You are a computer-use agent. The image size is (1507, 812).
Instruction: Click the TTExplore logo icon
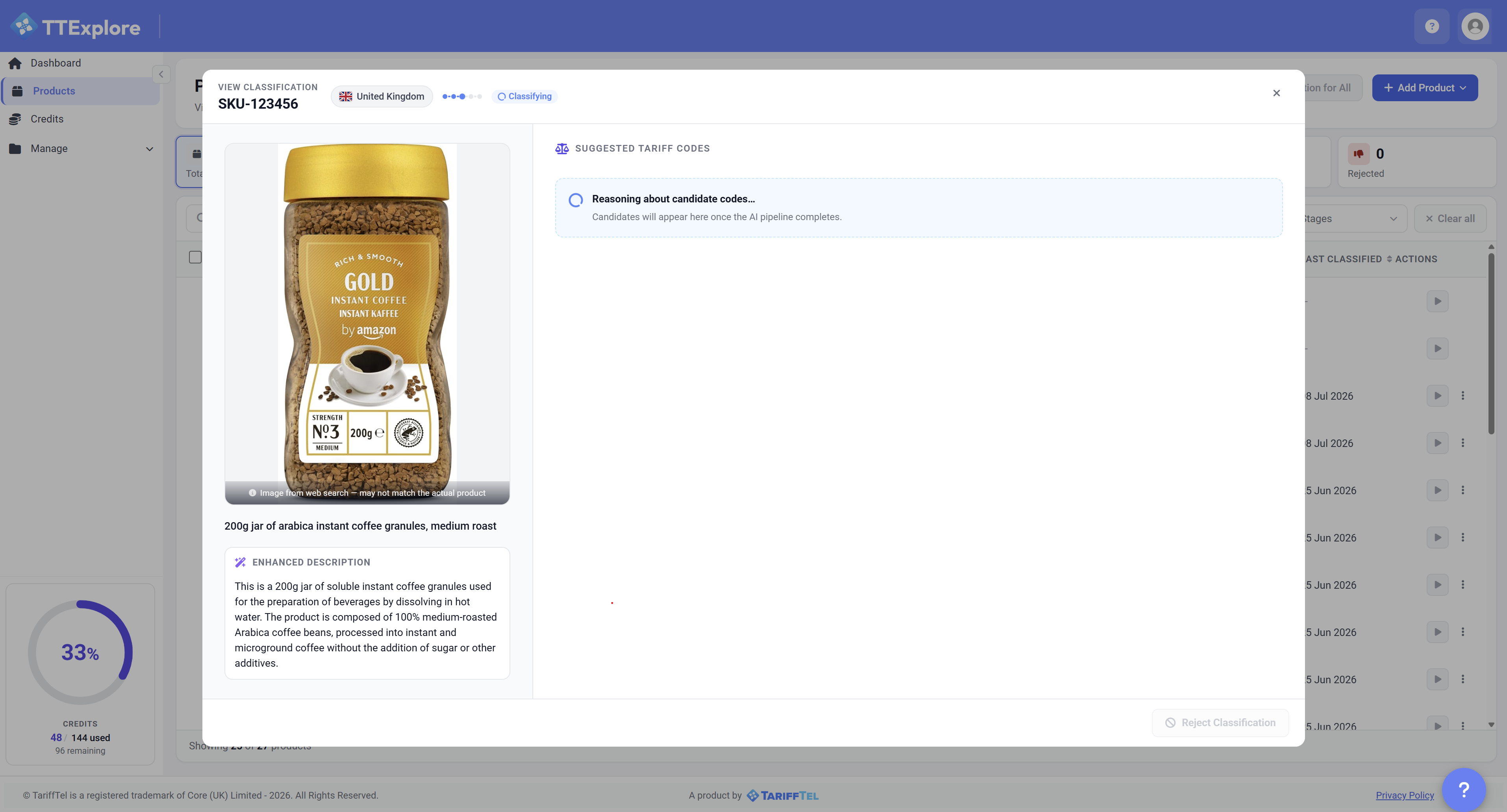pyautogui.click(x=24, y=26)
